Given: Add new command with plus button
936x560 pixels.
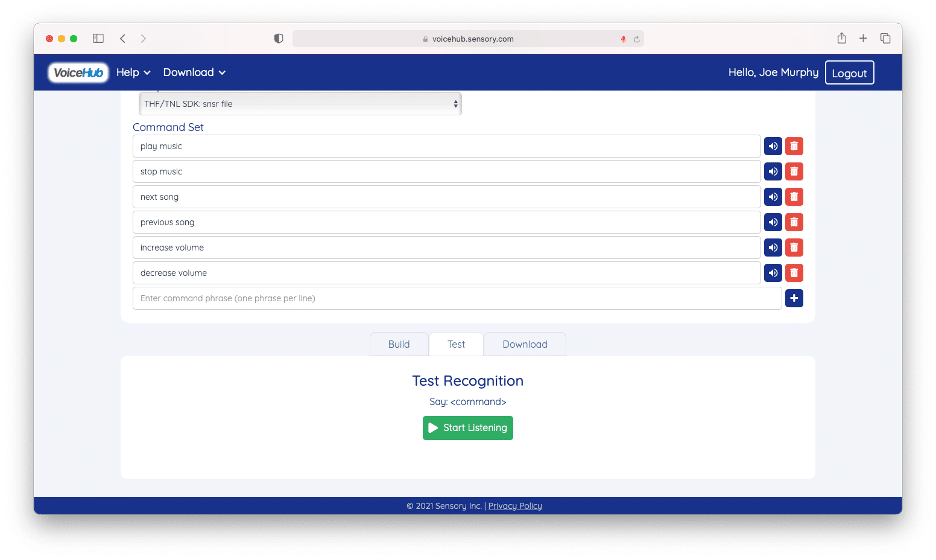Looking at the screenshot, I should tap(794, 298).
